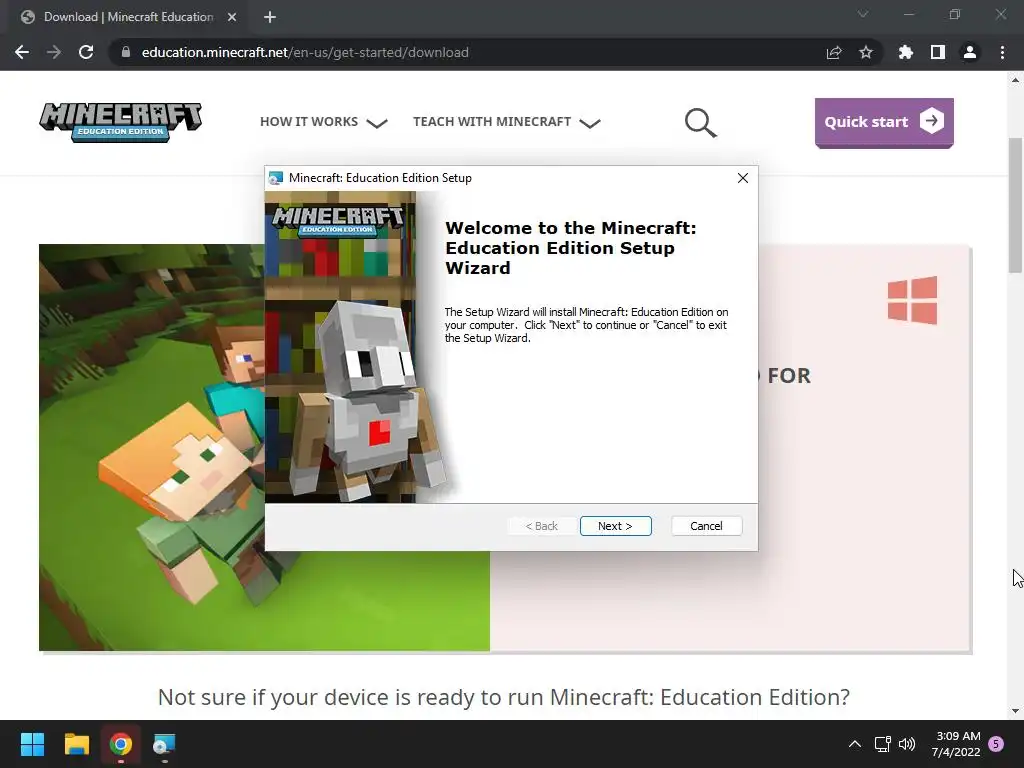The image size is (1024, 768).
Task: Open the clock showing 3:09 AM
Action: click(955, 744)
